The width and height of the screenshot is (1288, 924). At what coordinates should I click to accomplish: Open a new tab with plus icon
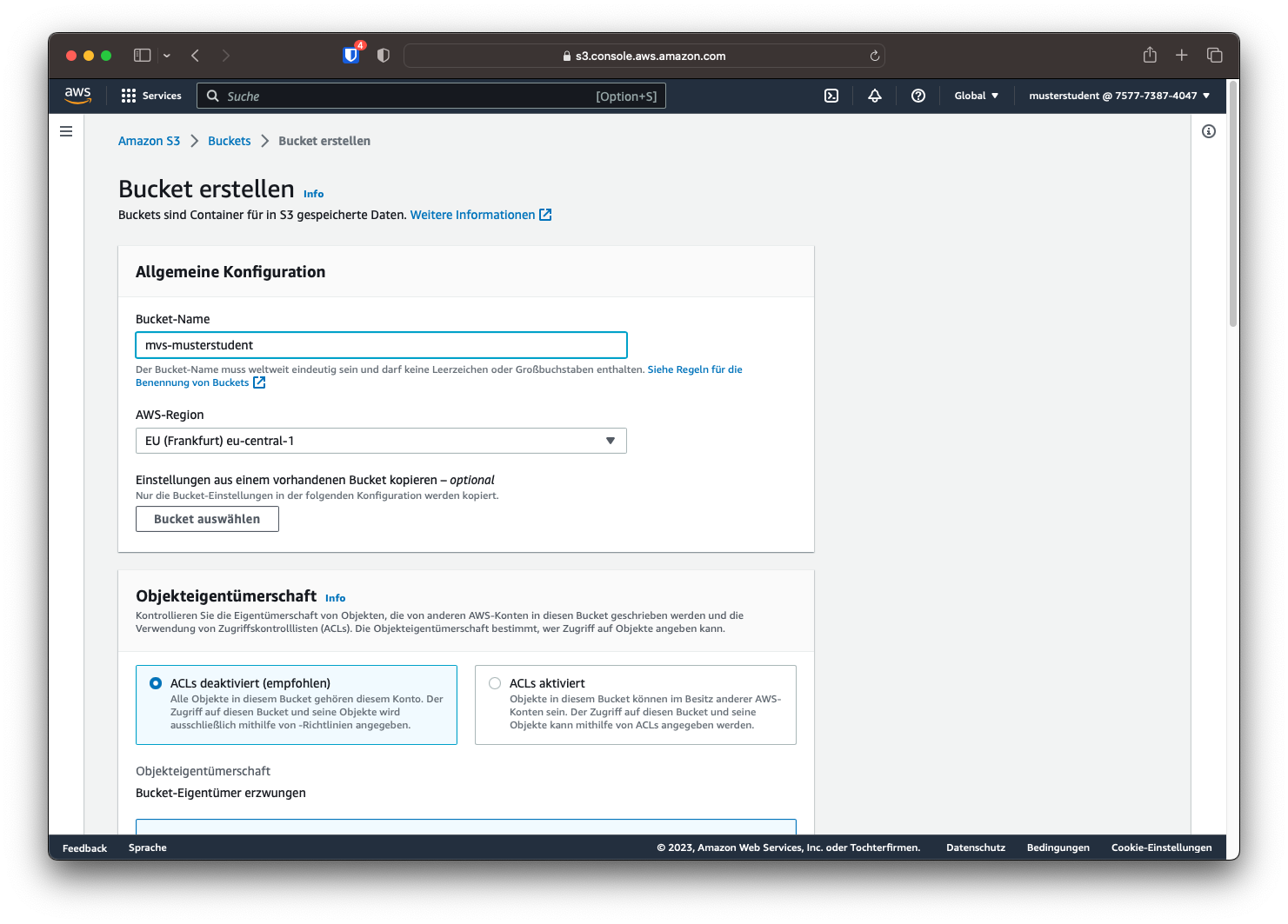pos(1182,55)
